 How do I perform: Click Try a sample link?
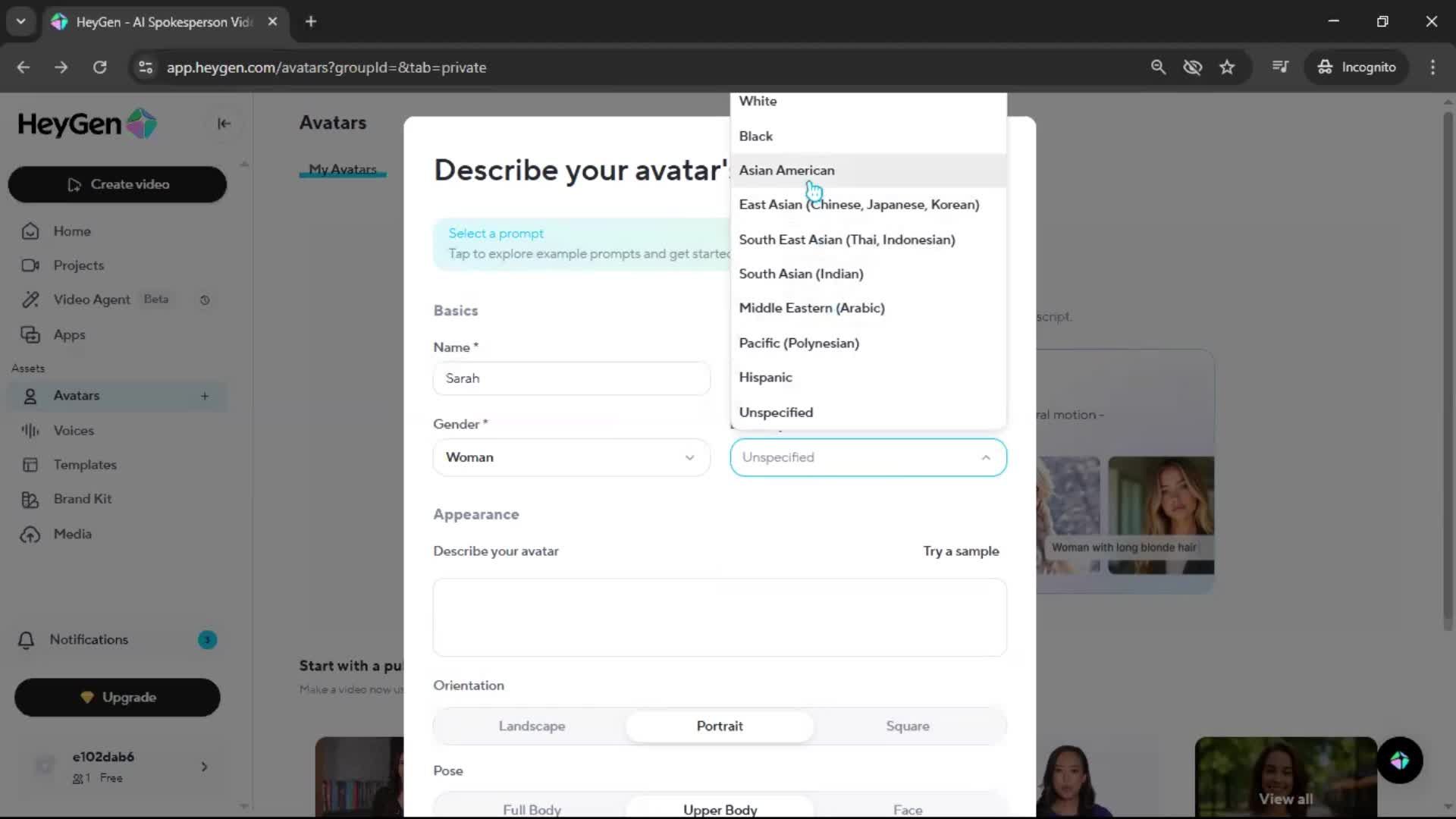coord(961,551)
